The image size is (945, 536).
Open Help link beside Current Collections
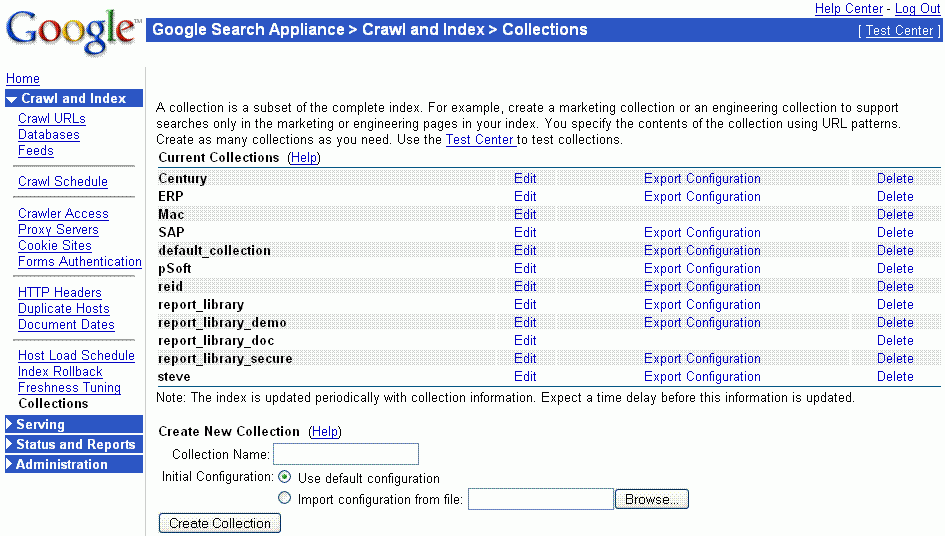[304, 157]
